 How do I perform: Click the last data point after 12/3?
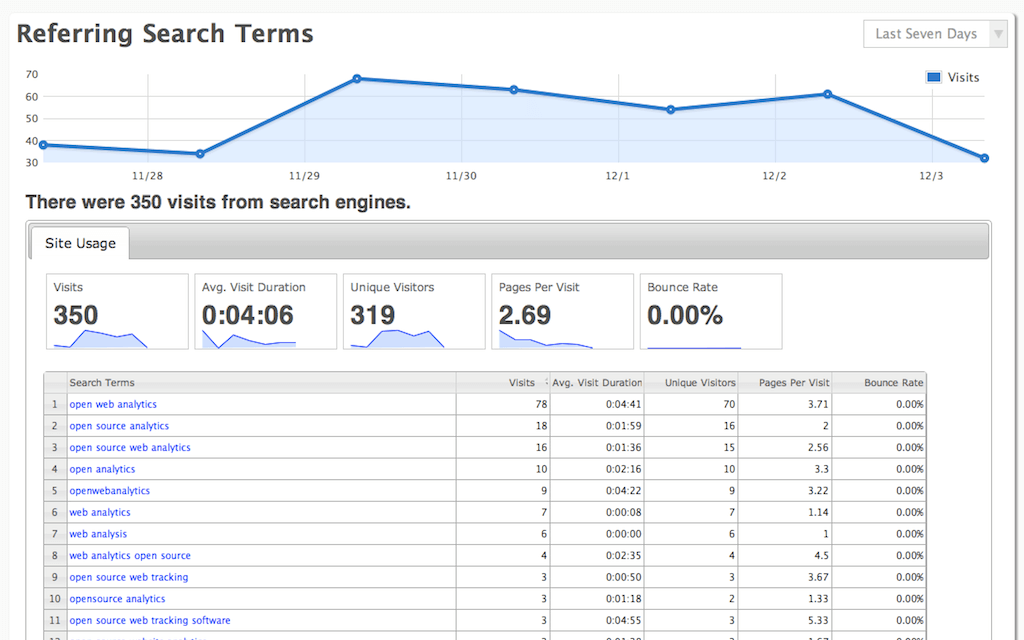[x=984, y=158]
